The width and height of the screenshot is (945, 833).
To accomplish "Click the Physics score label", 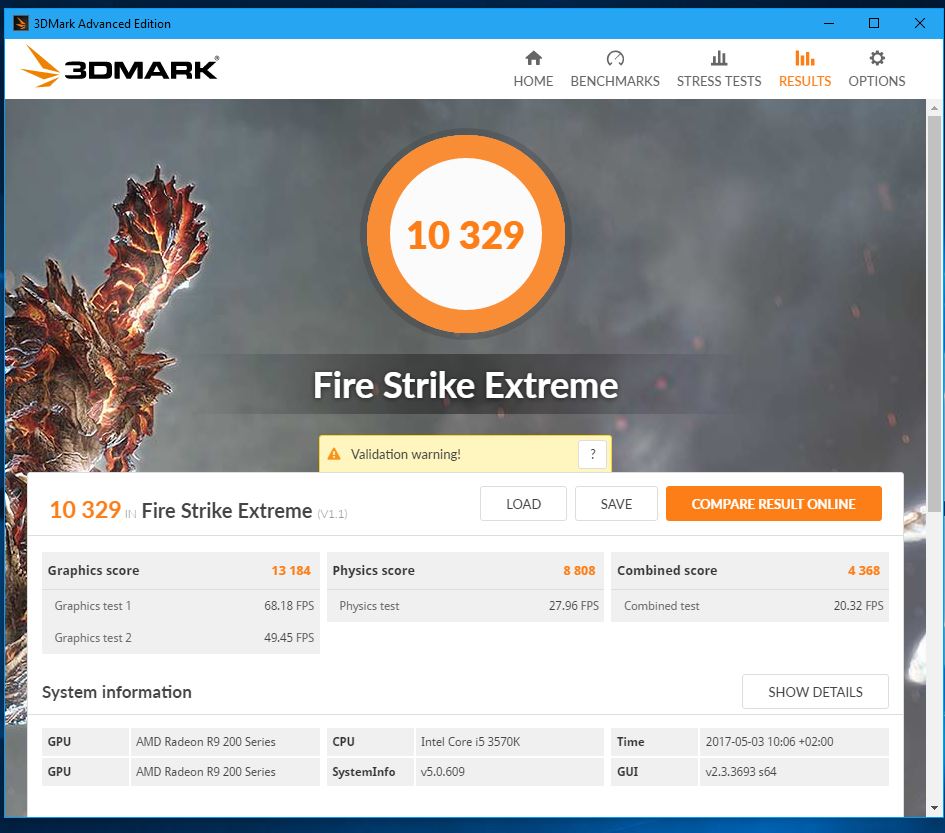I will coord(374,570).
